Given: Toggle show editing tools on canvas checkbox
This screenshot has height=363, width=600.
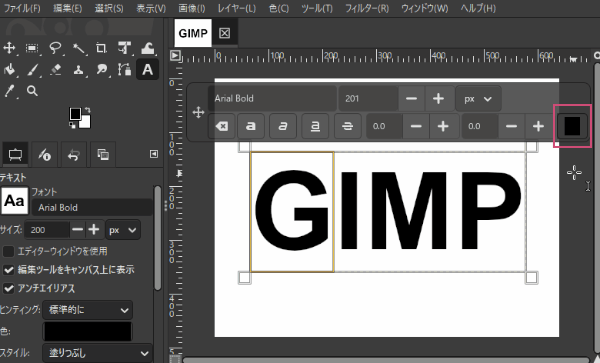Looking at the screenshot, I should pyautogui.click(x=8, y=270).
